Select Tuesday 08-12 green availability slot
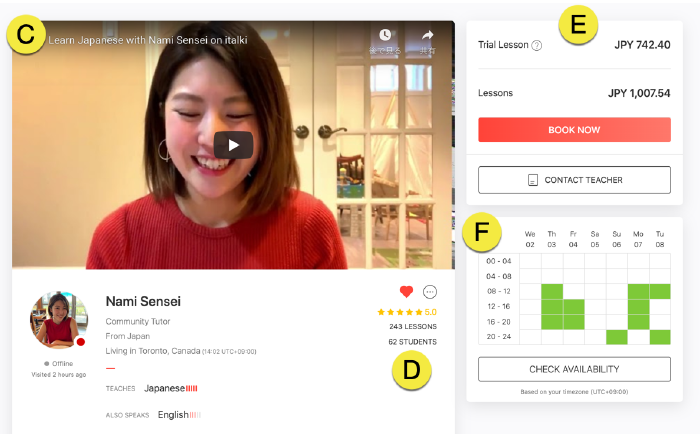Image resolution: width=700 pixels, height=434 pixels. click(x=660, y=291)
